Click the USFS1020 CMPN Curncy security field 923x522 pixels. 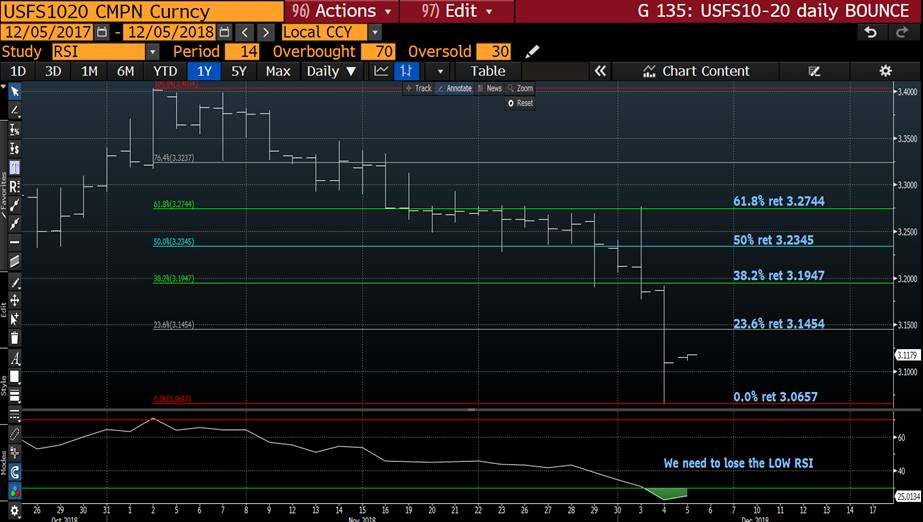141,11
